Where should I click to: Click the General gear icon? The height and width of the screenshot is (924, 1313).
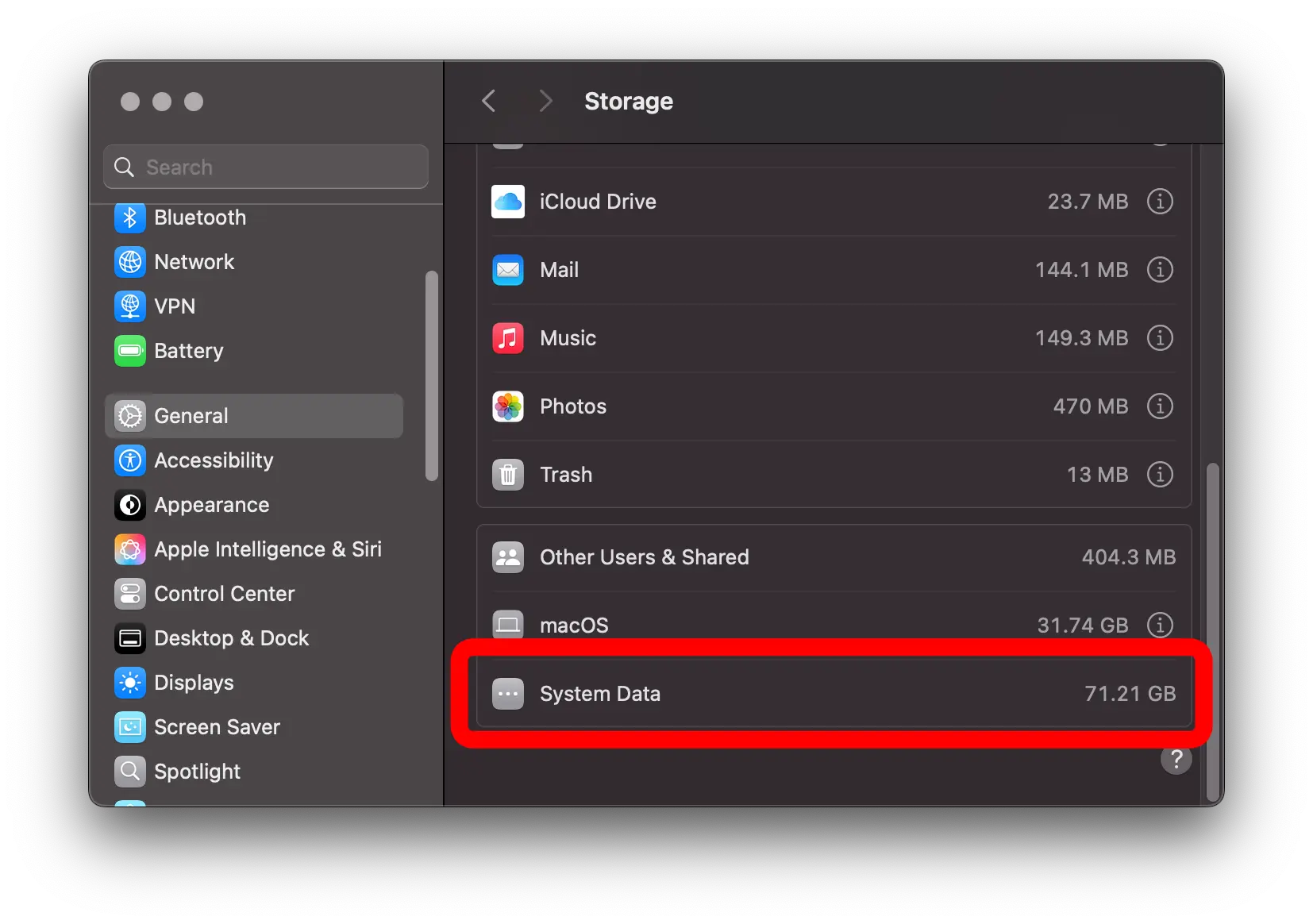(x=130, y=416)
